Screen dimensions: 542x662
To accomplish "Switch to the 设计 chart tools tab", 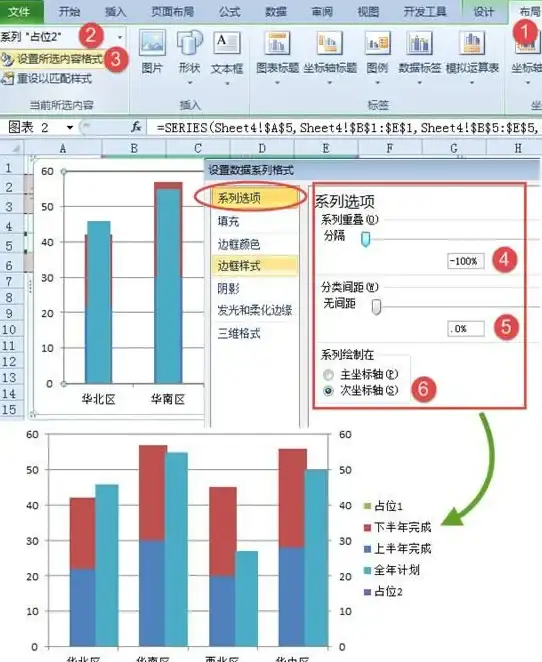I will 484,11.
